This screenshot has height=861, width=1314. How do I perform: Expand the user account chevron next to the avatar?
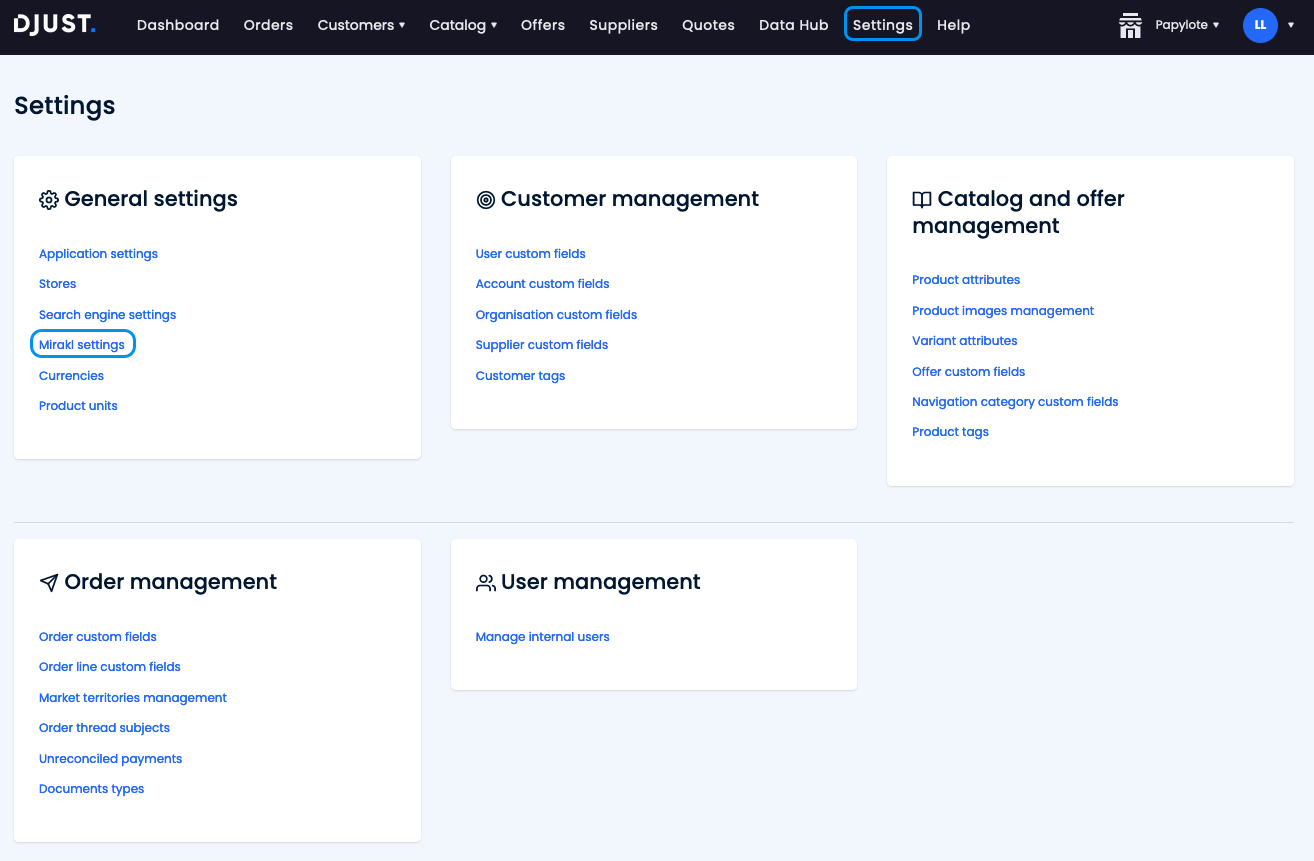coord(1291,25)
